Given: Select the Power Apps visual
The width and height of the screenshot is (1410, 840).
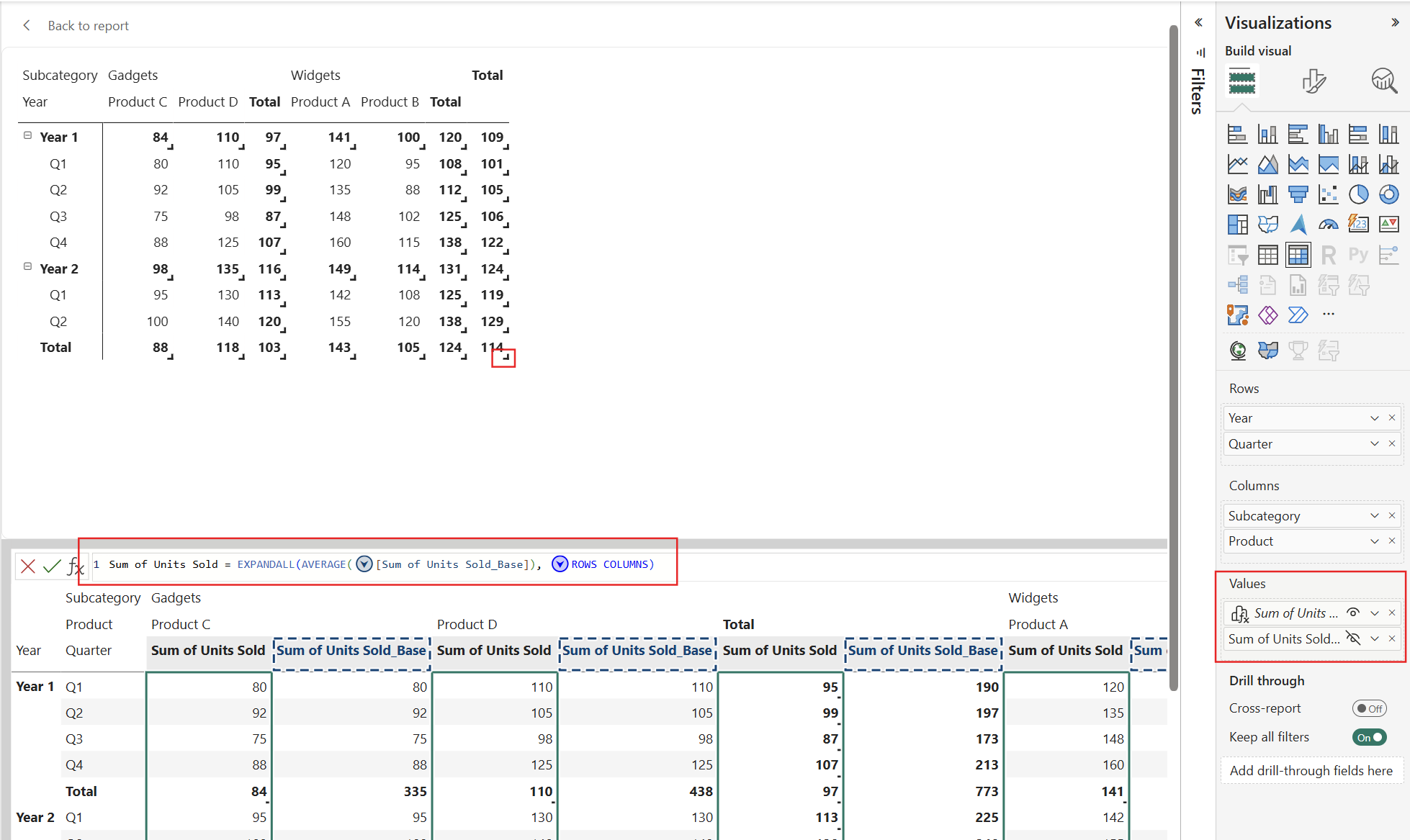Looking at the screenshot, I should pyautogui.click(x=1267, y=315).
